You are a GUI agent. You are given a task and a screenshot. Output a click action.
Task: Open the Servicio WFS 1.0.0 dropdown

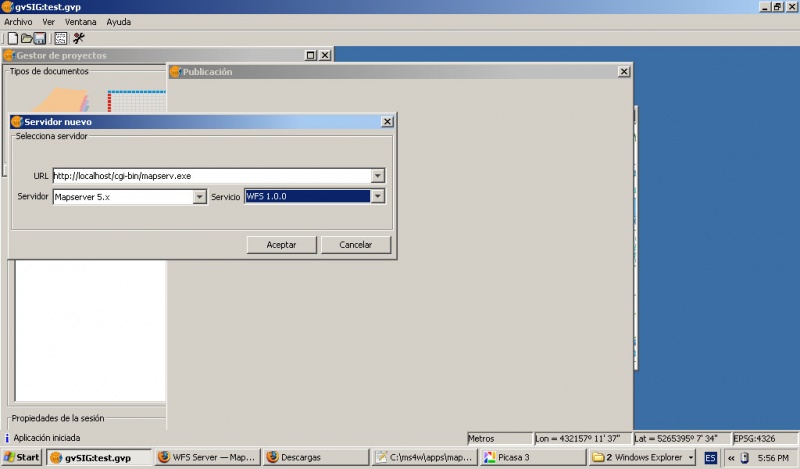[x=377, y=197]
